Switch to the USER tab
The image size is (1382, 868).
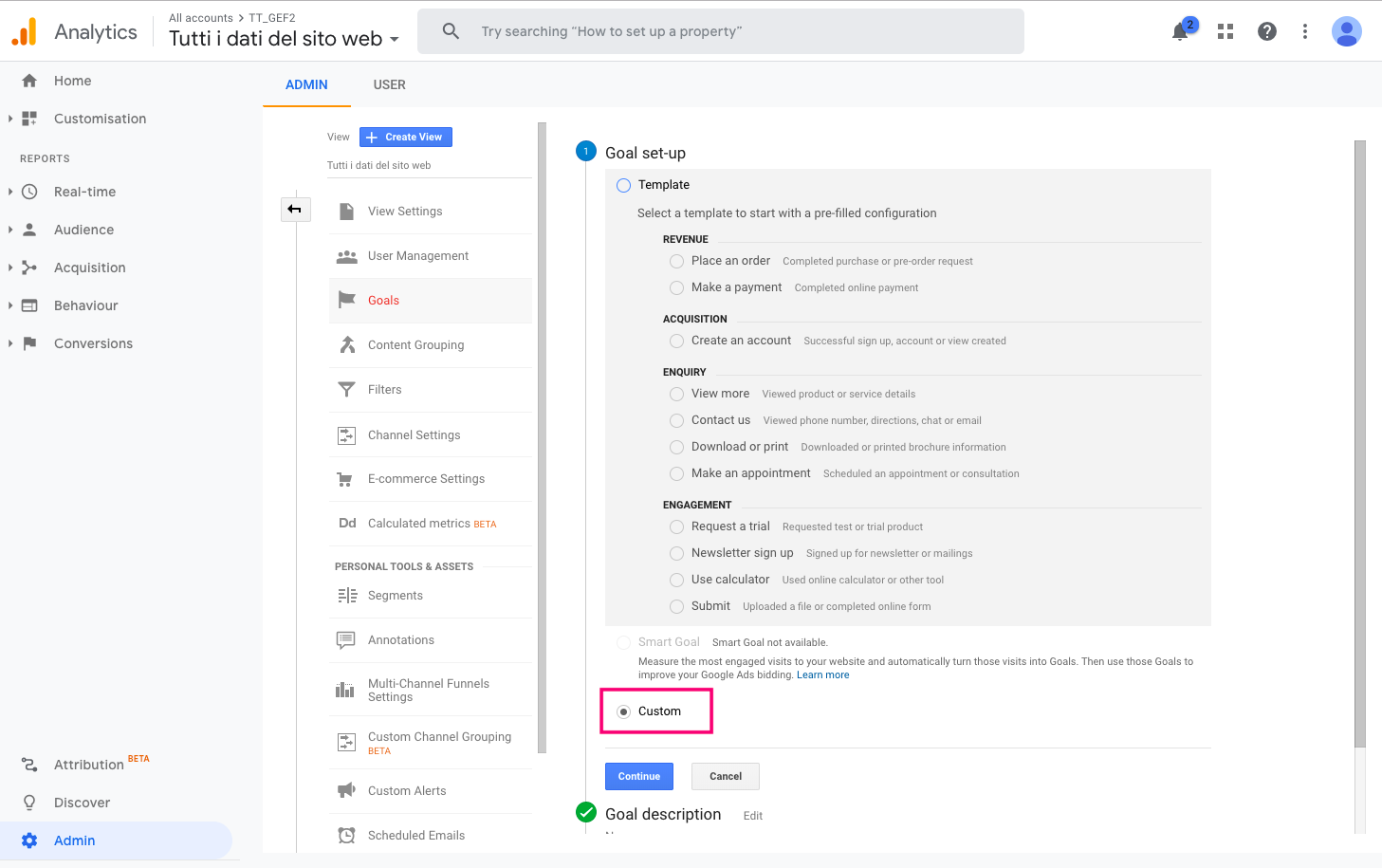click(x=389, y=84)
